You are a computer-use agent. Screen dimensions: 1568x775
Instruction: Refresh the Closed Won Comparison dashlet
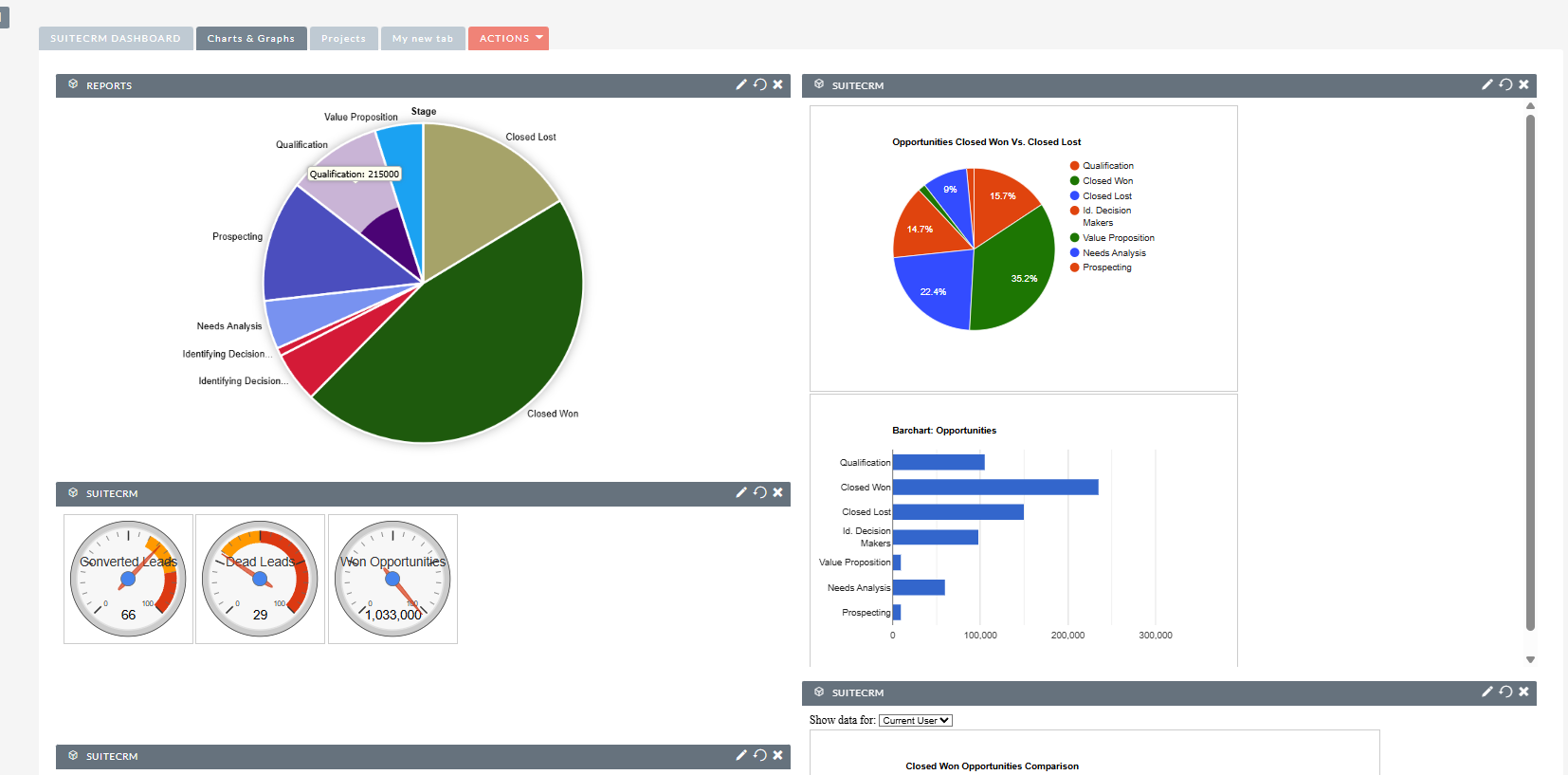tap(1505, 692)
